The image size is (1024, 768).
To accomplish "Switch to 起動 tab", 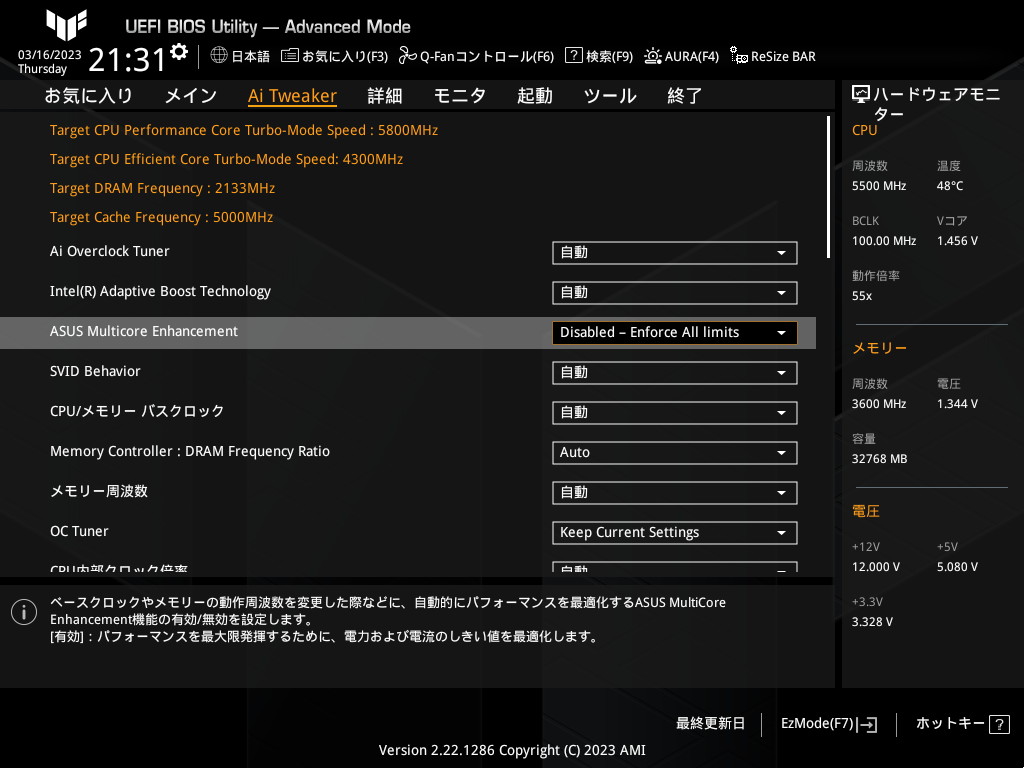I will pos(535,95).
